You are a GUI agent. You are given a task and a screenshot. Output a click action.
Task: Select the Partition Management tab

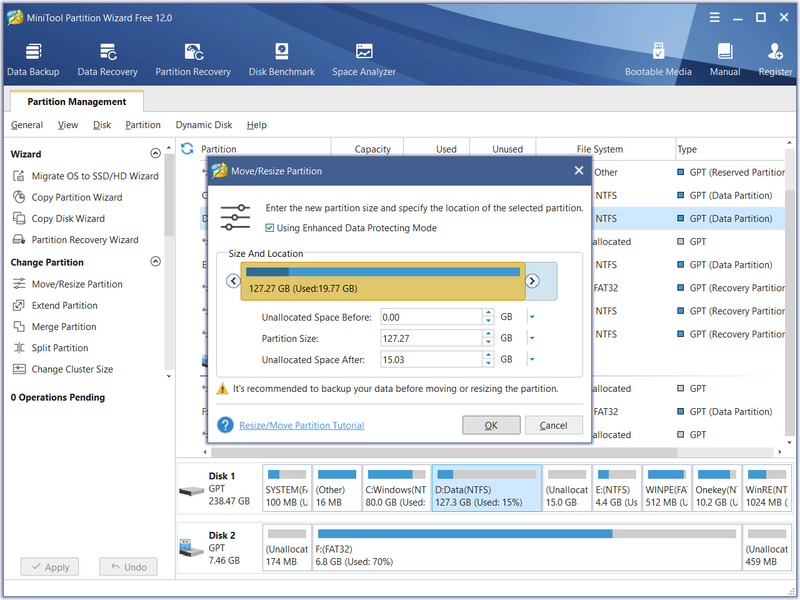[x=77, y=102]
